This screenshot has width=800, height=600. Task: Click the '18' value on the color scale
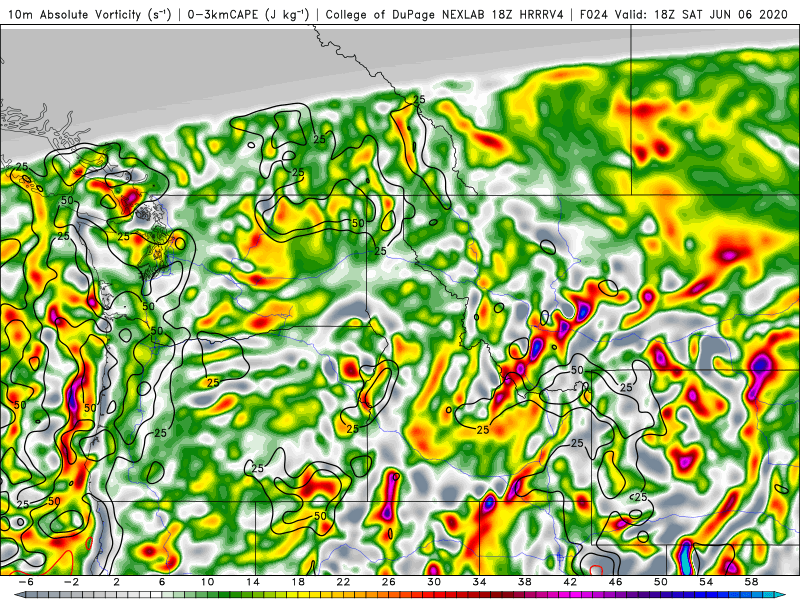[298, 582]
